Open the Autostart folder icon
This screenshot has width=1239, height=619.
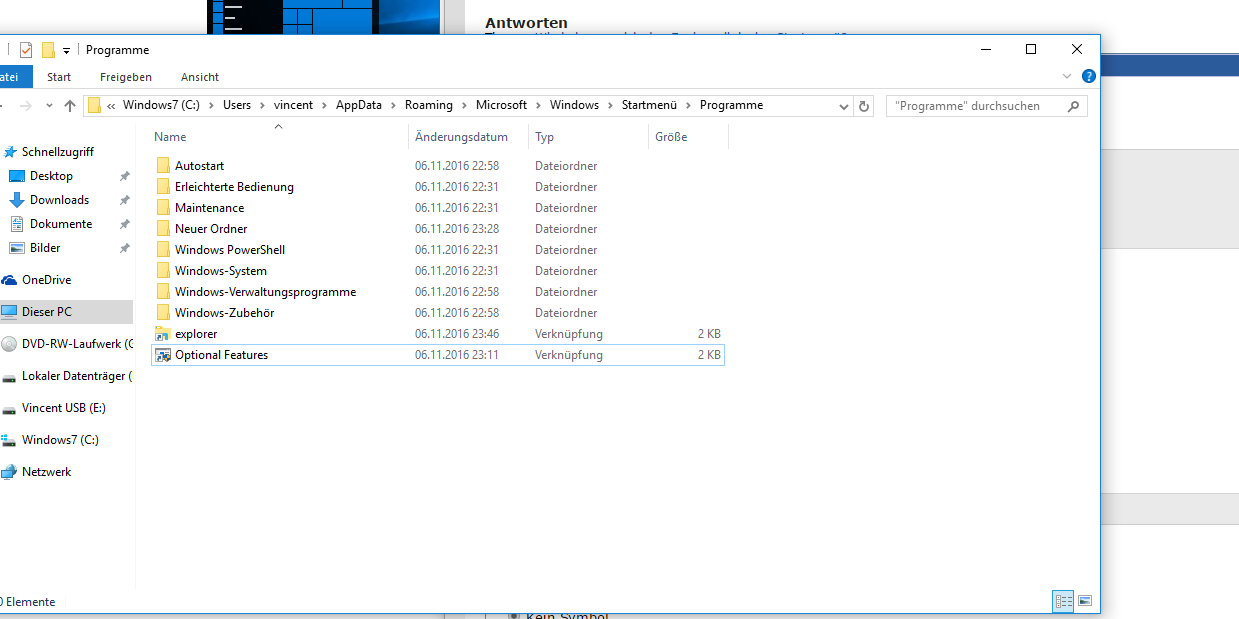[163, 166]
